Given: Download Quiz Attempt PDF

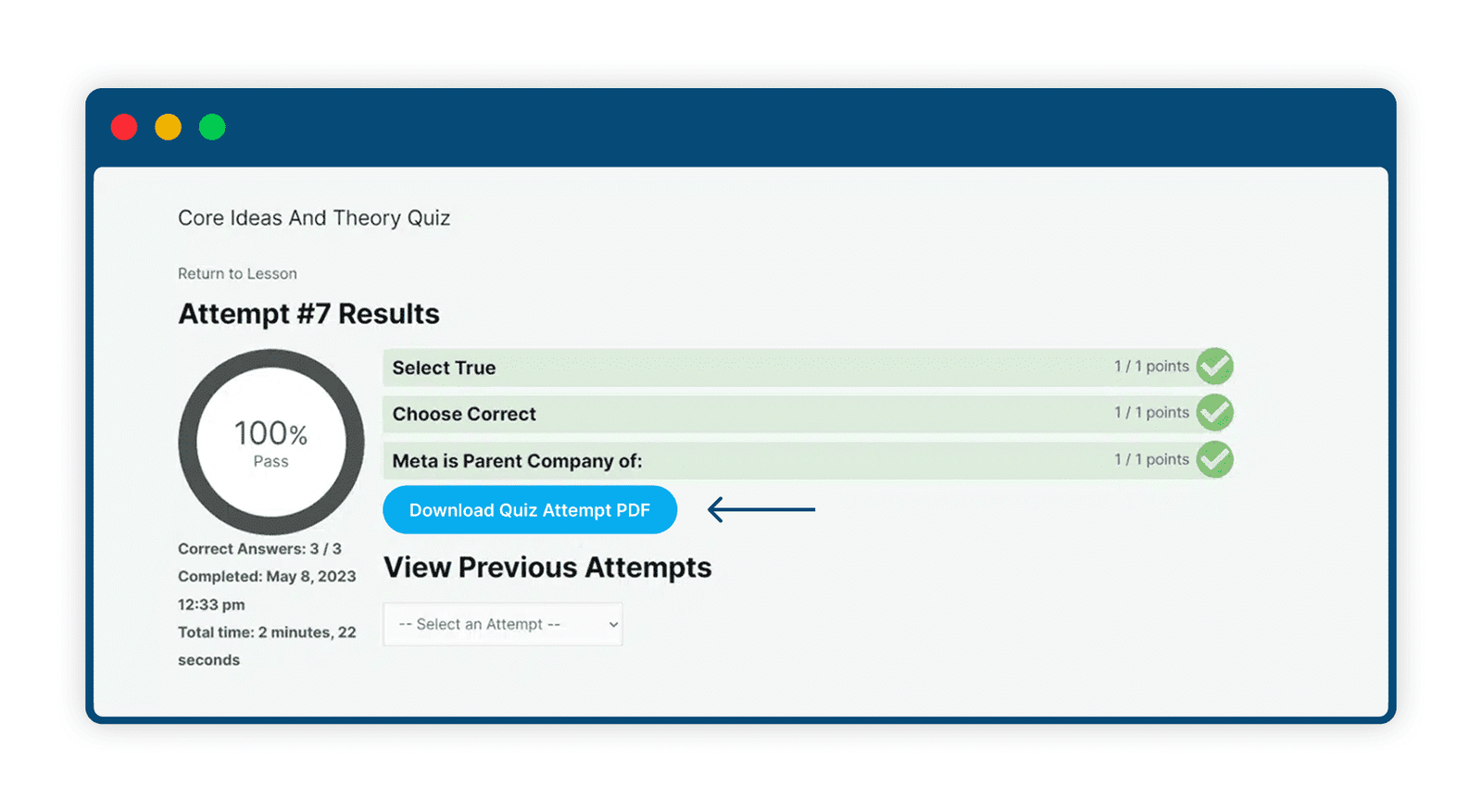Looking at the screenshot, I should click(x=530, y=510).
